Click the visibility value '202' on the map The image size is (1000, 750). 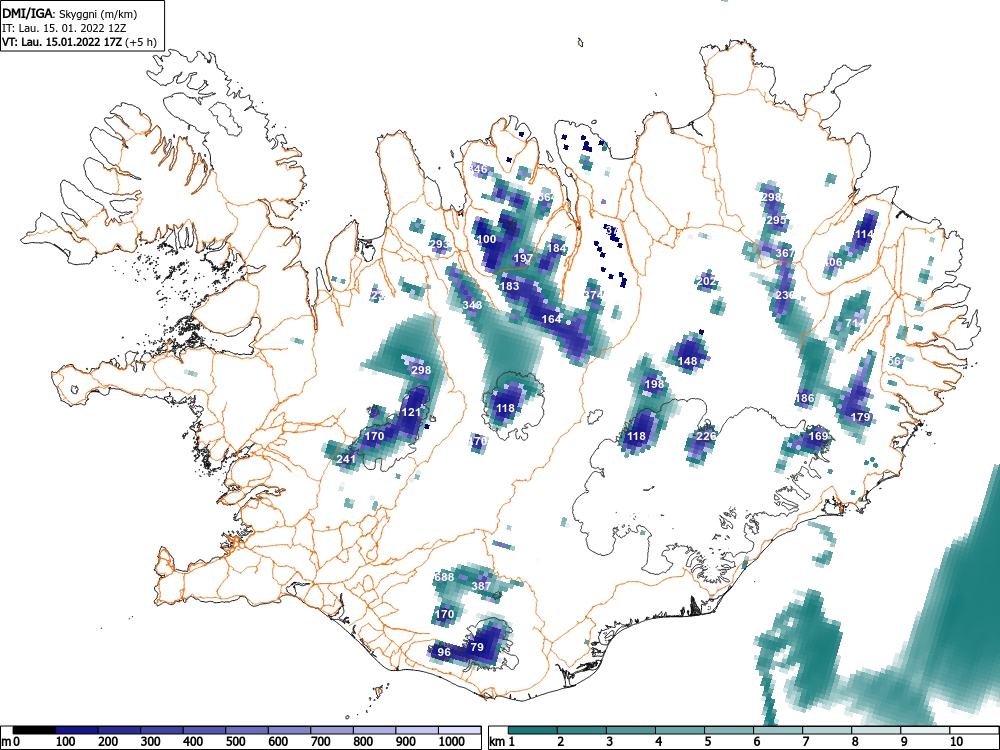click(x=707, y=281)
